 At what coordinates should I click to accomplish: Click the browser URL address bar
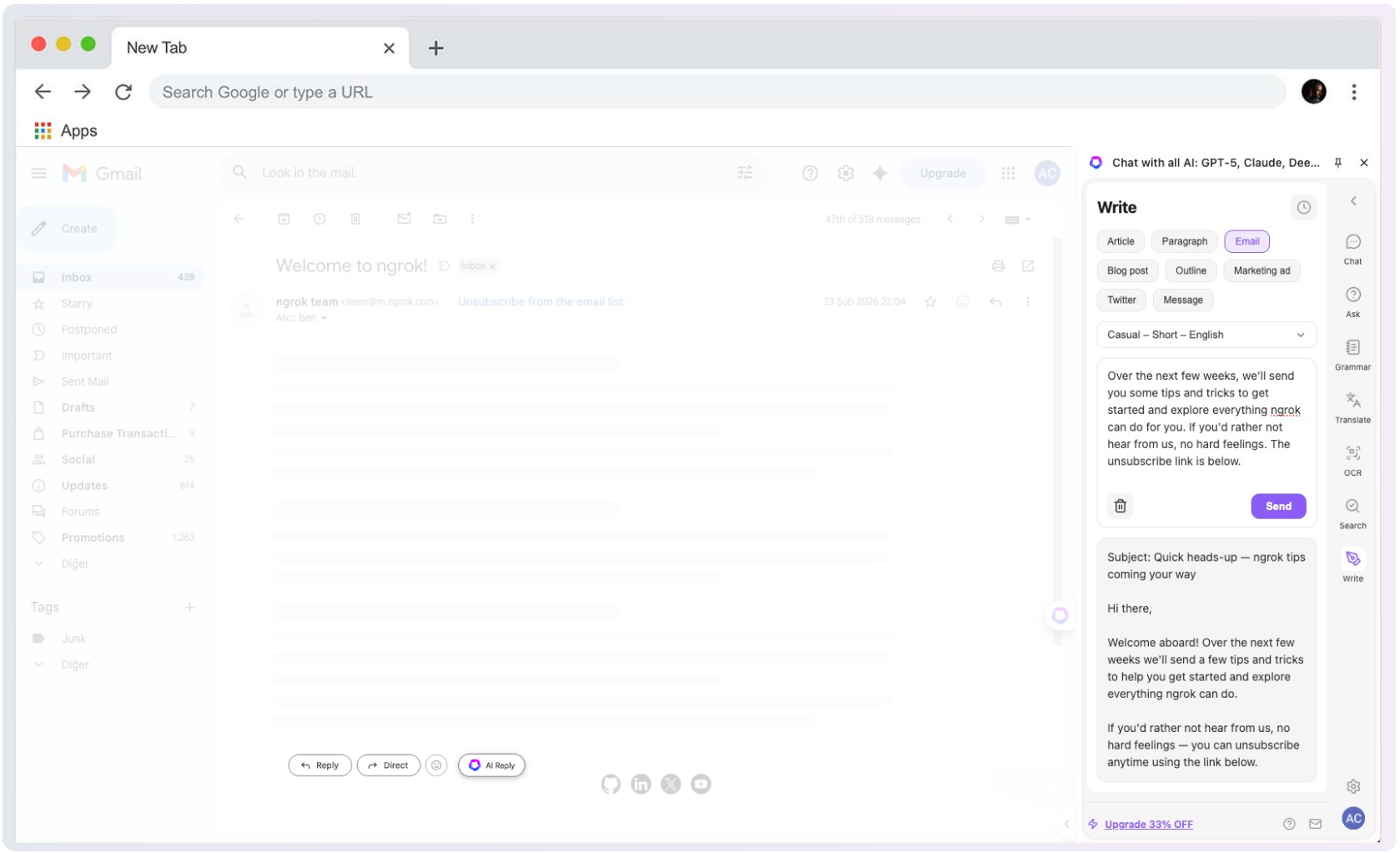718,92
